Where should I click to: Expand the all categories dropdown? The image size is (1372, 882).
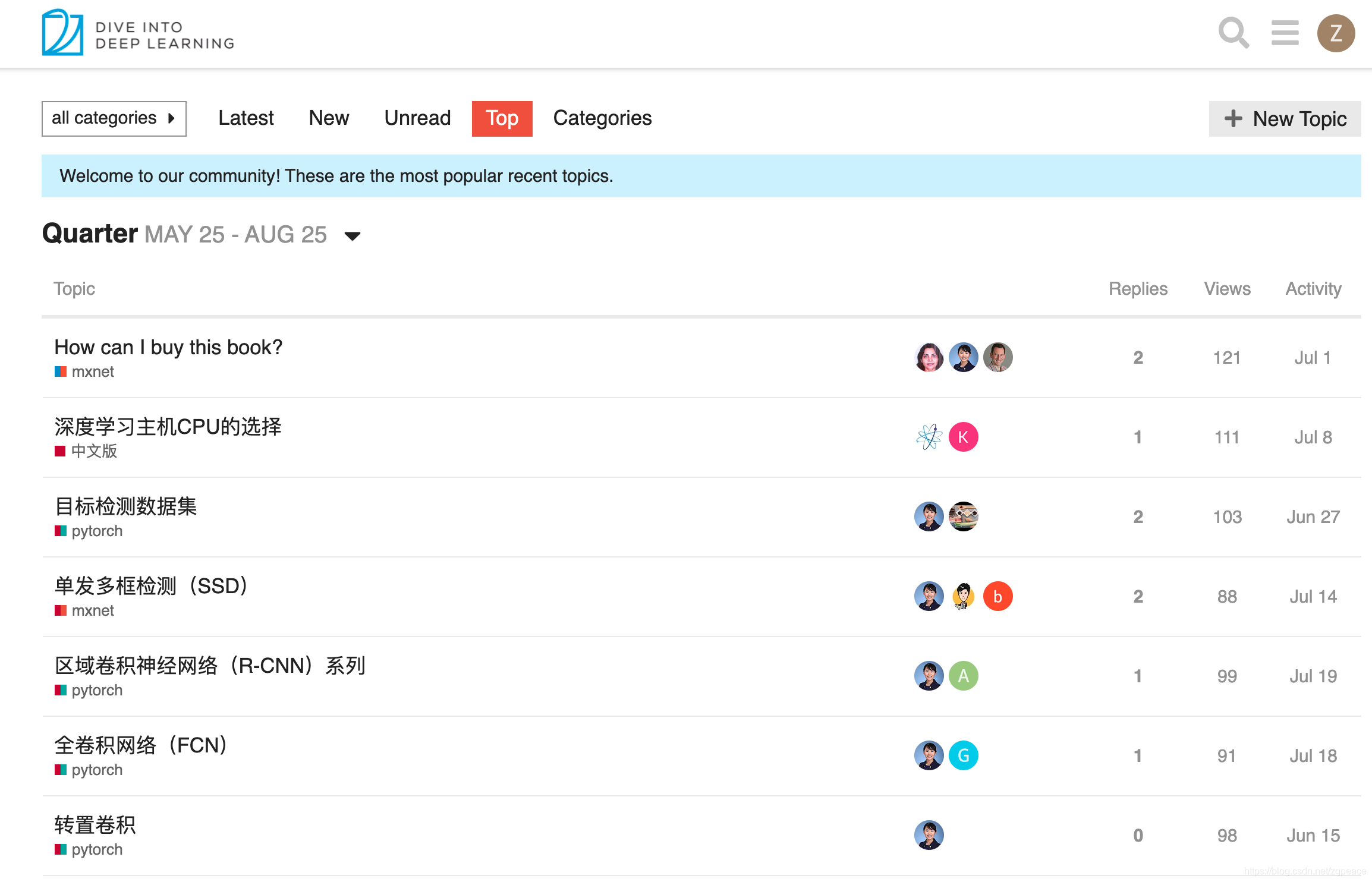114,118
